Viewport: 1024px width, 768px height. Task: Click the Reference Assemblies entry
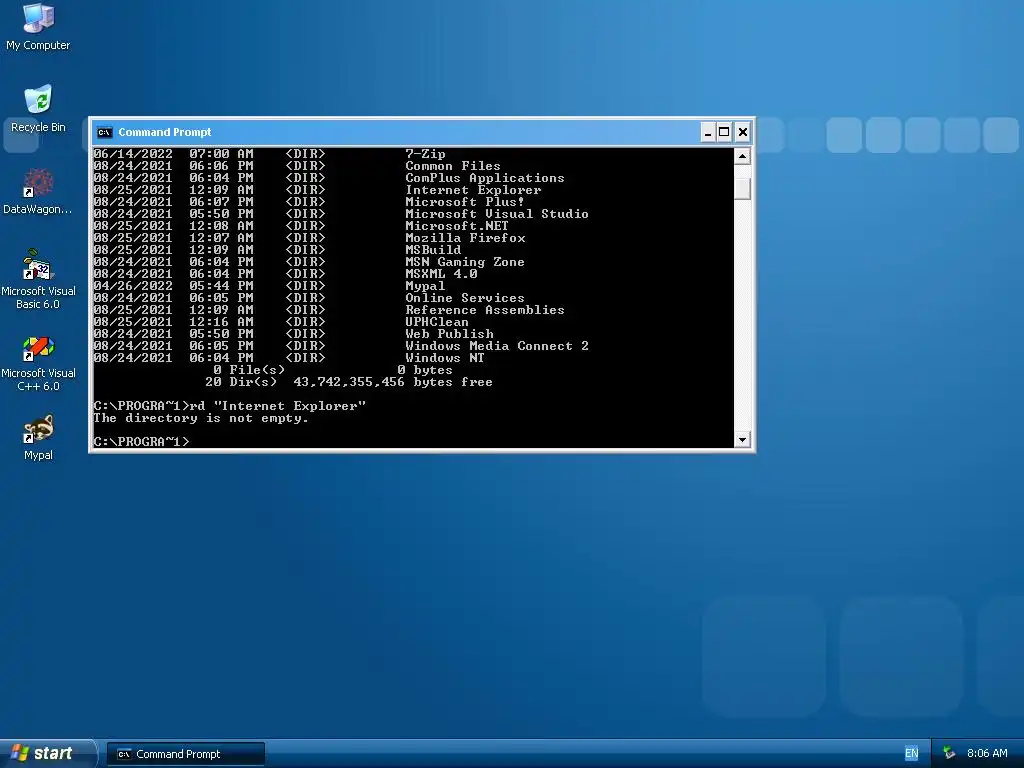pos(485,310)
